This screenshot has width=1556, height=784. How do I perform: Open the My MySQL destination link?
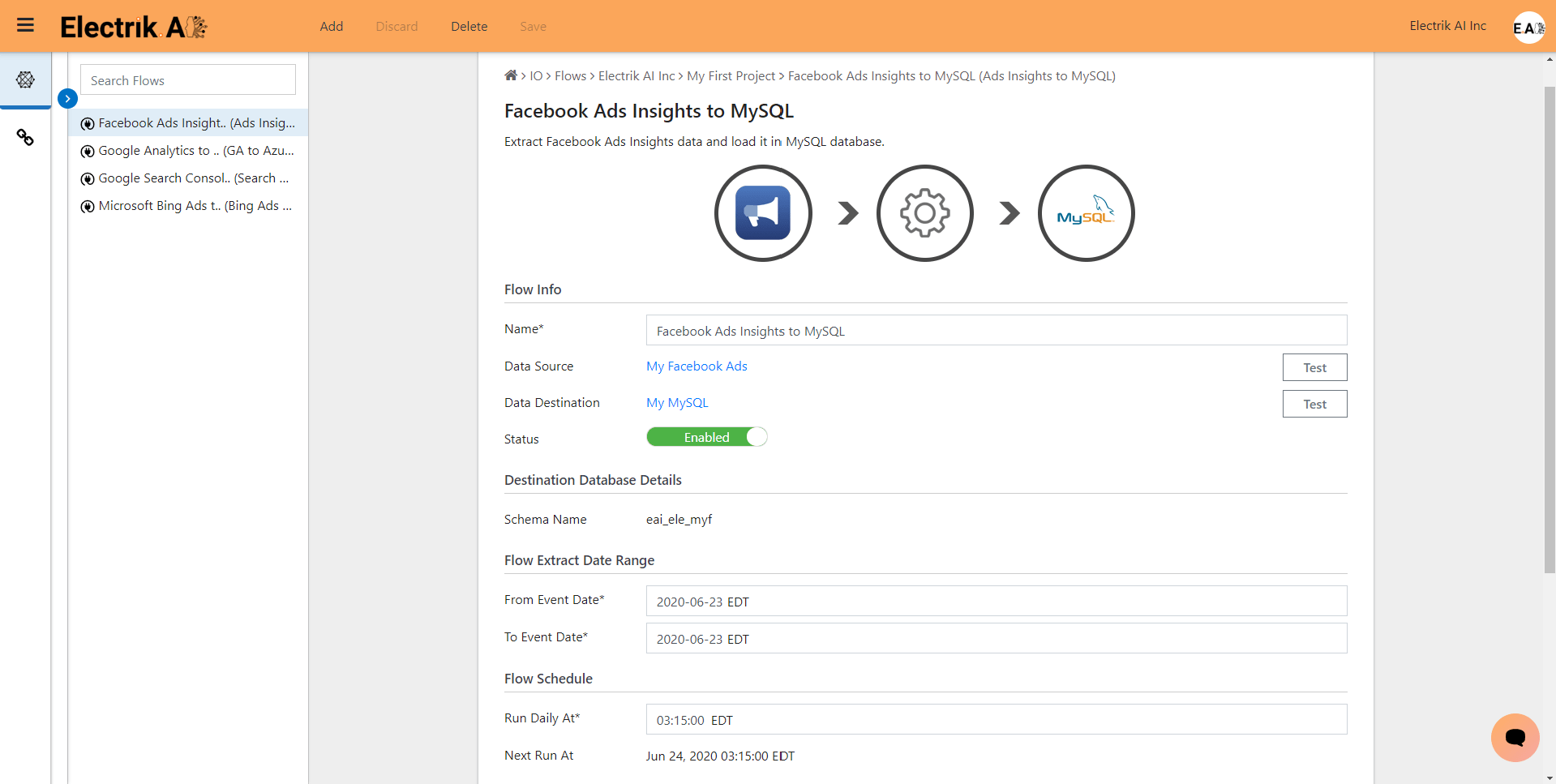[676, 402]
